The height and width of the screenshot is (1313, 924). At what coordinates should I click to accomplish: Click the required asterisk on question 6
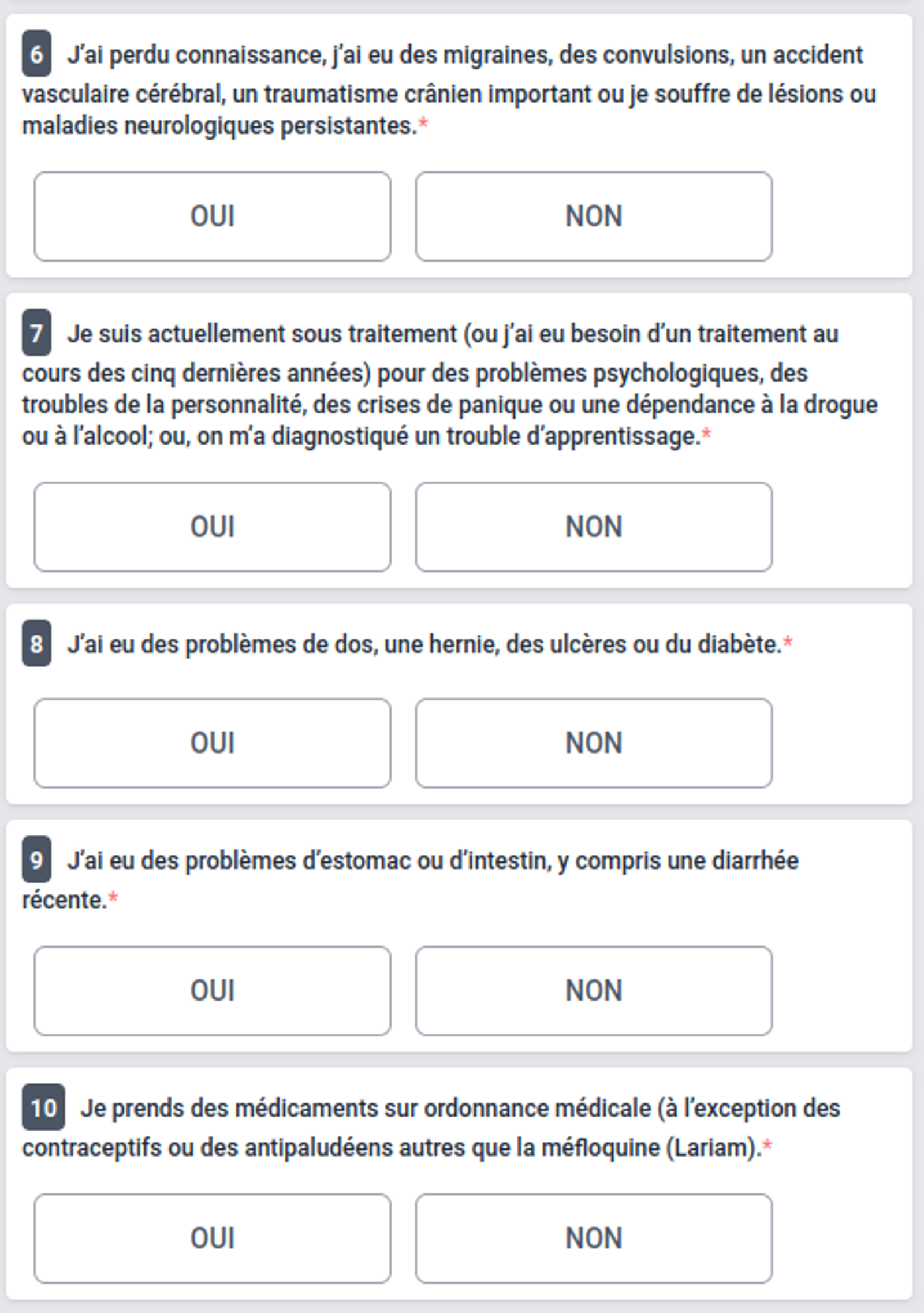click(425, 124)
